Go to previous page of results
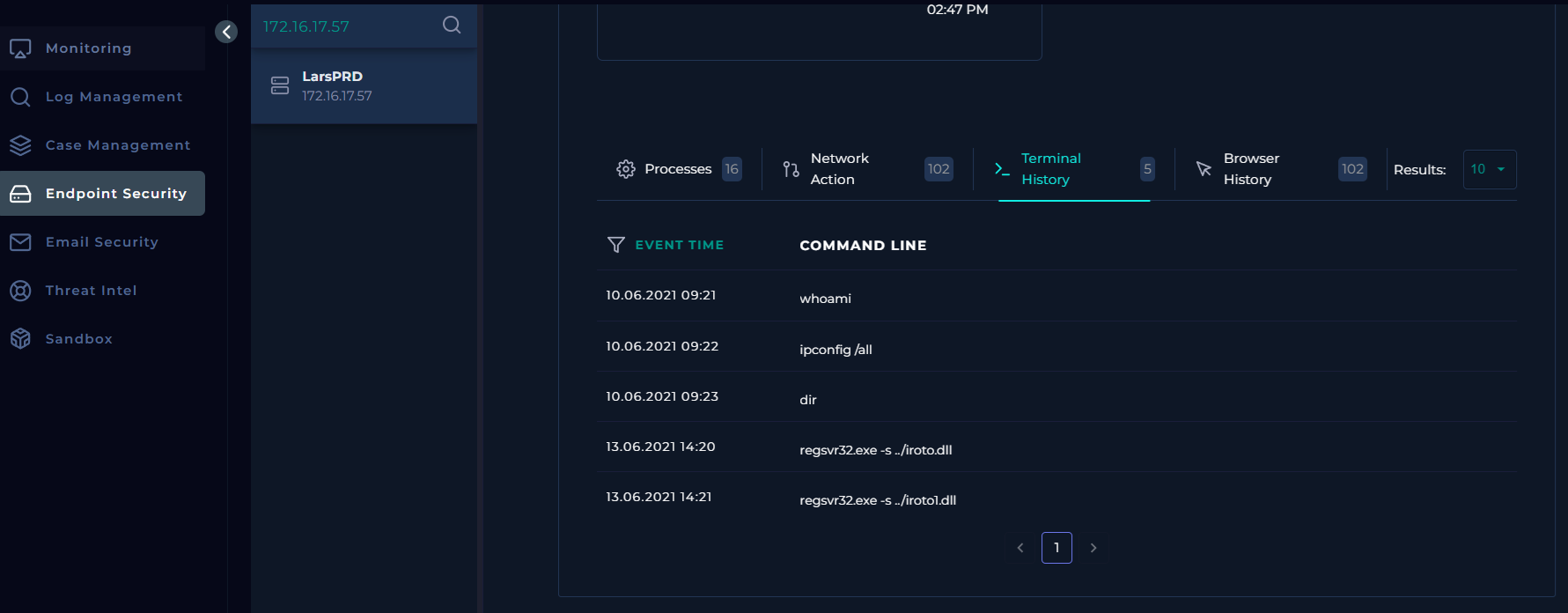Viewport: 1568px width, 613px height. [1020, 548]
